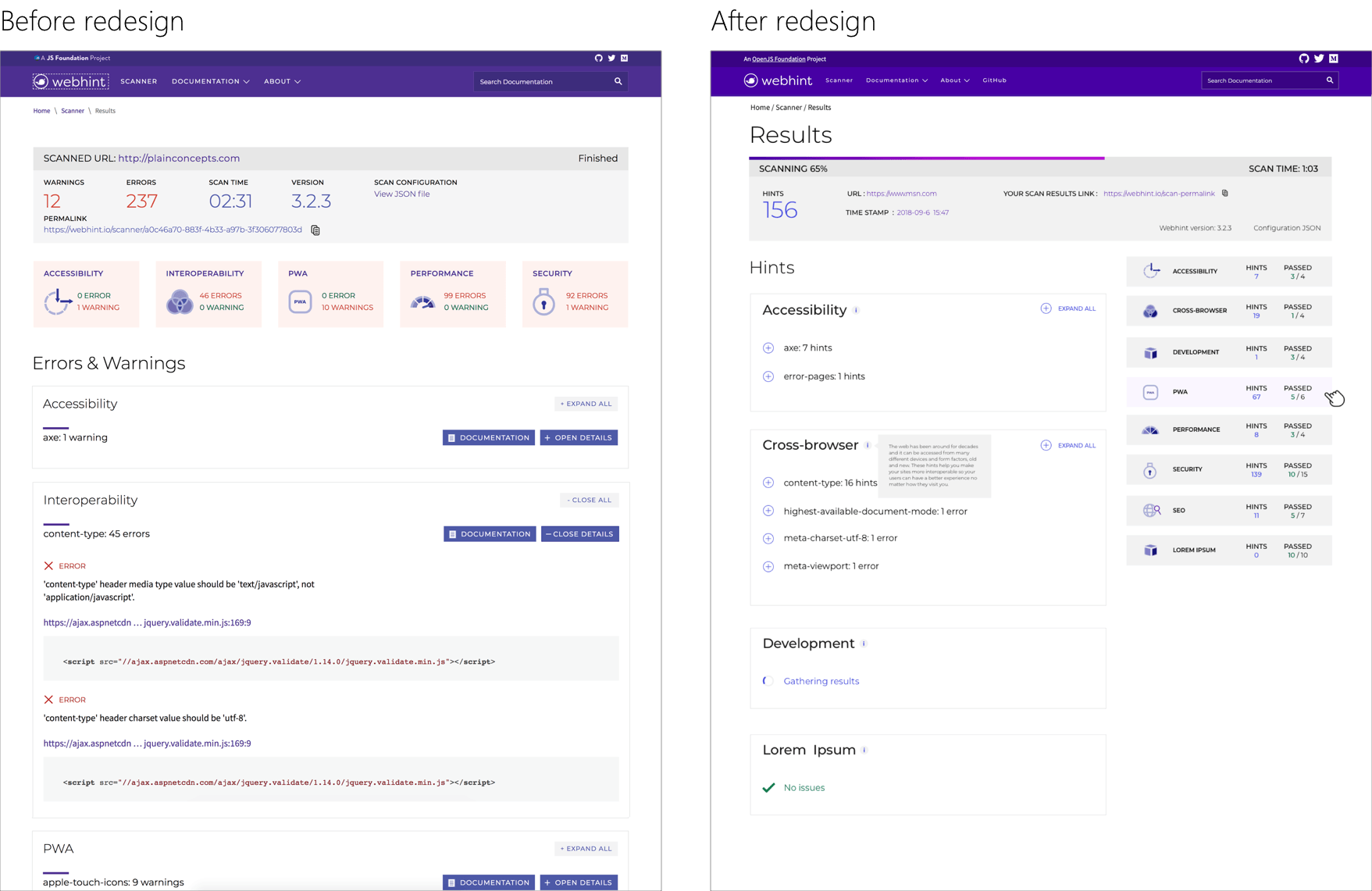Open GitHub icon in Before redesign header
Image resolution: width=1372 pixels, height=891 pixels.
[x=599, y=58]
